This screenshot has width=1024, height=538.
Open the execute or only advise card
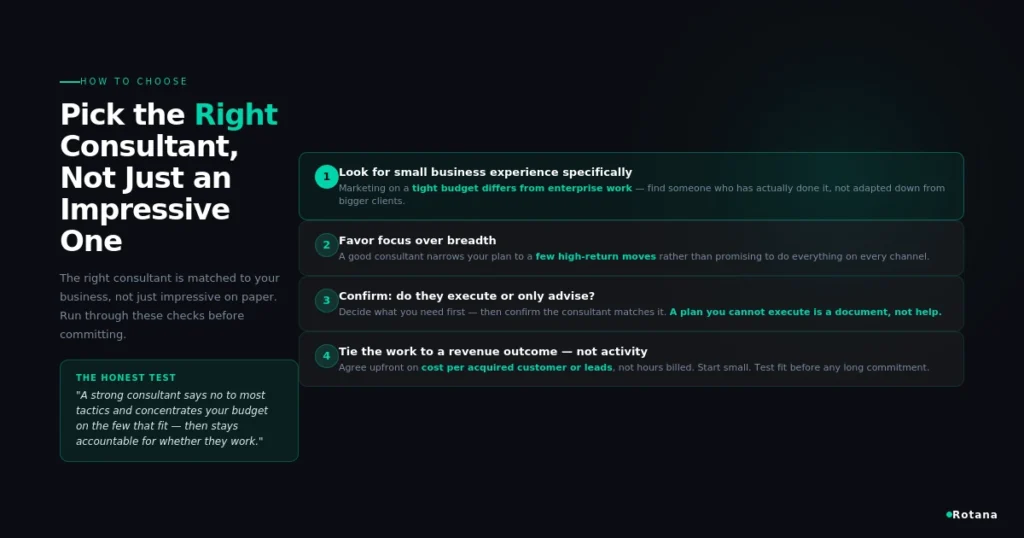tap(631, 304)
